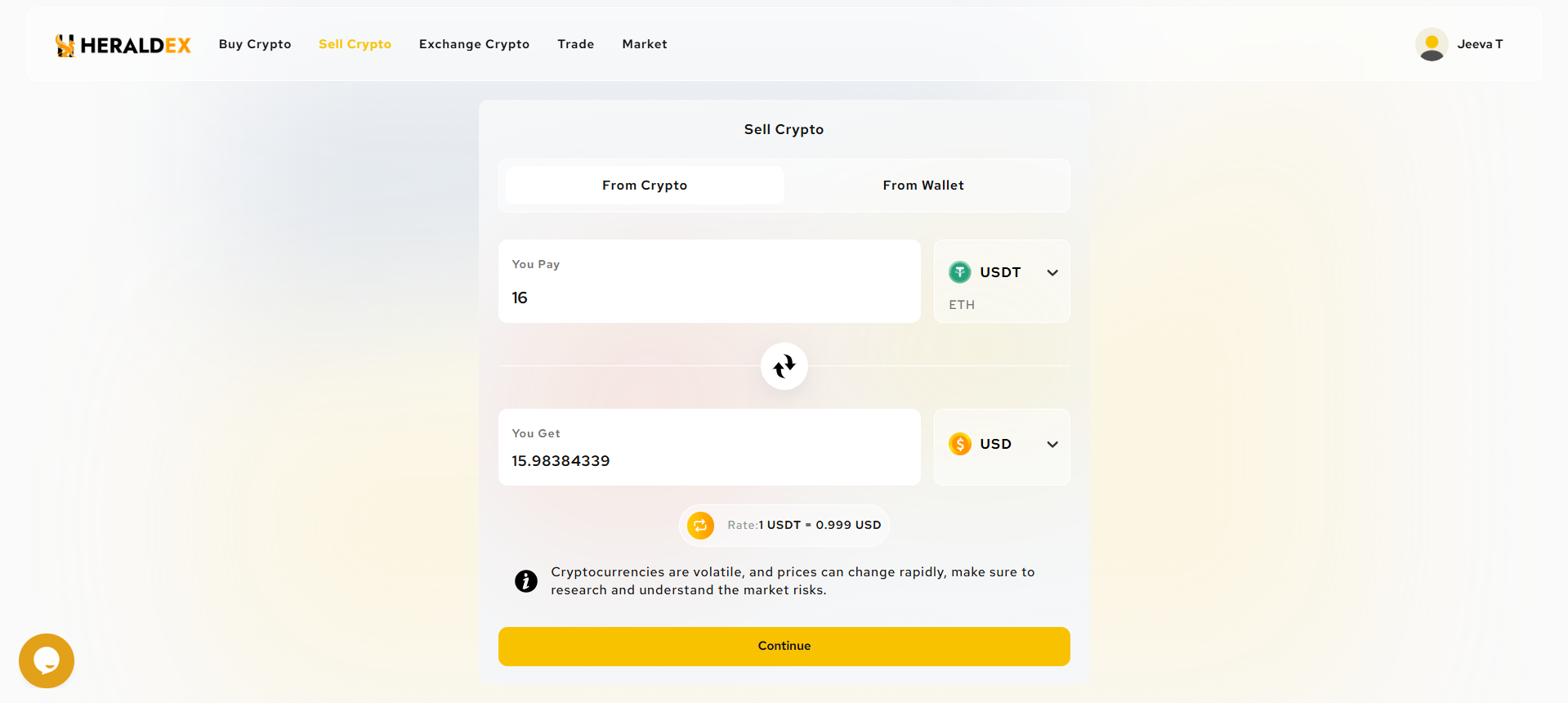Click the USD dollar coin icon
Image resolution: width=1568 pixels, height=703 pixels.
(960, 444)
